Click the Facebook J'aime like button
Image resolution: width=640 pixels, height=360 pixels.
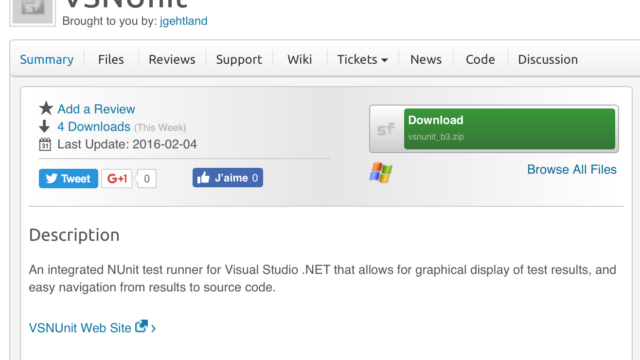pos(228,178)
